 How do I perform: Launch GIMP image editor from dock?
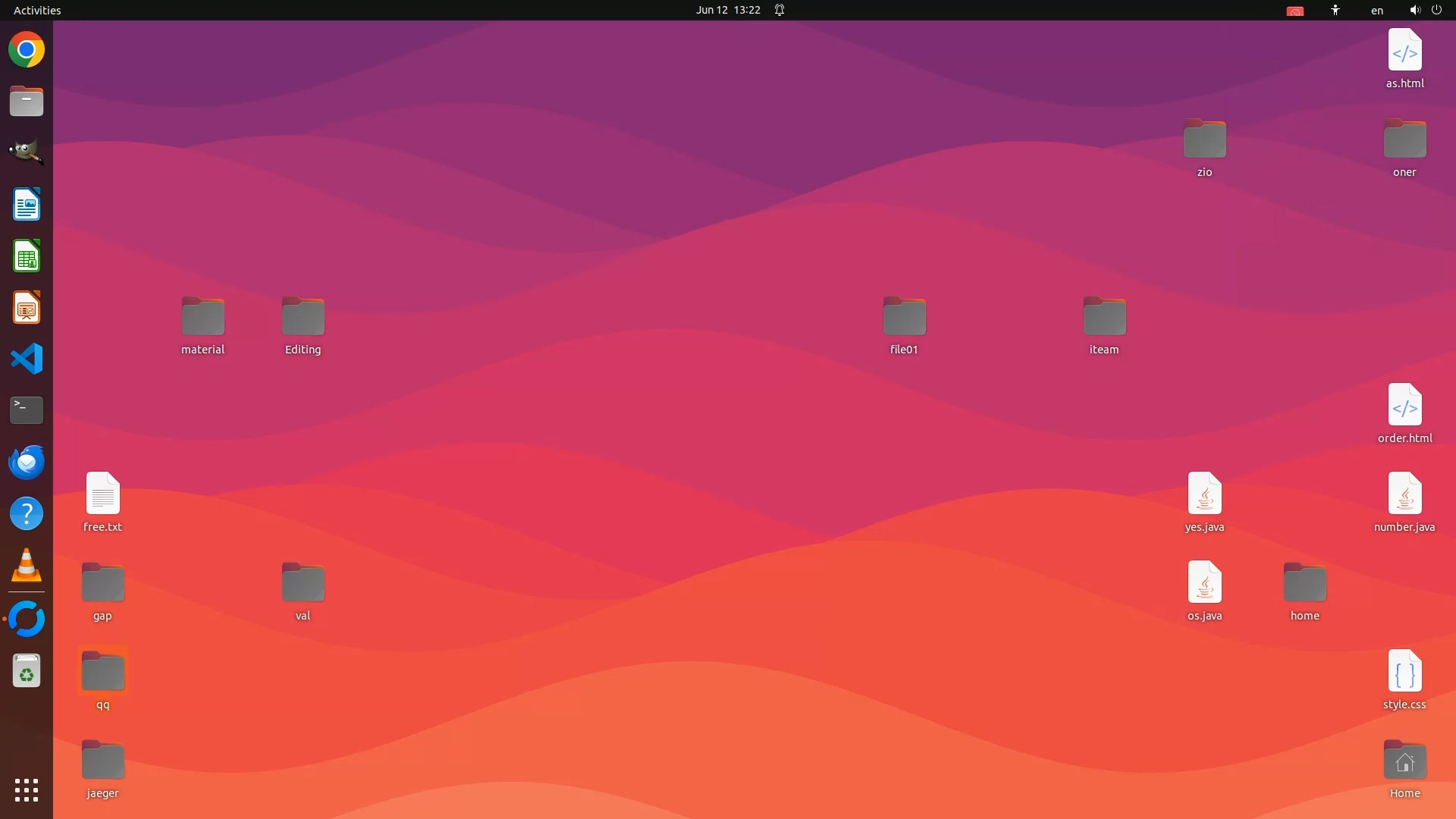click(x=27, y=152)
